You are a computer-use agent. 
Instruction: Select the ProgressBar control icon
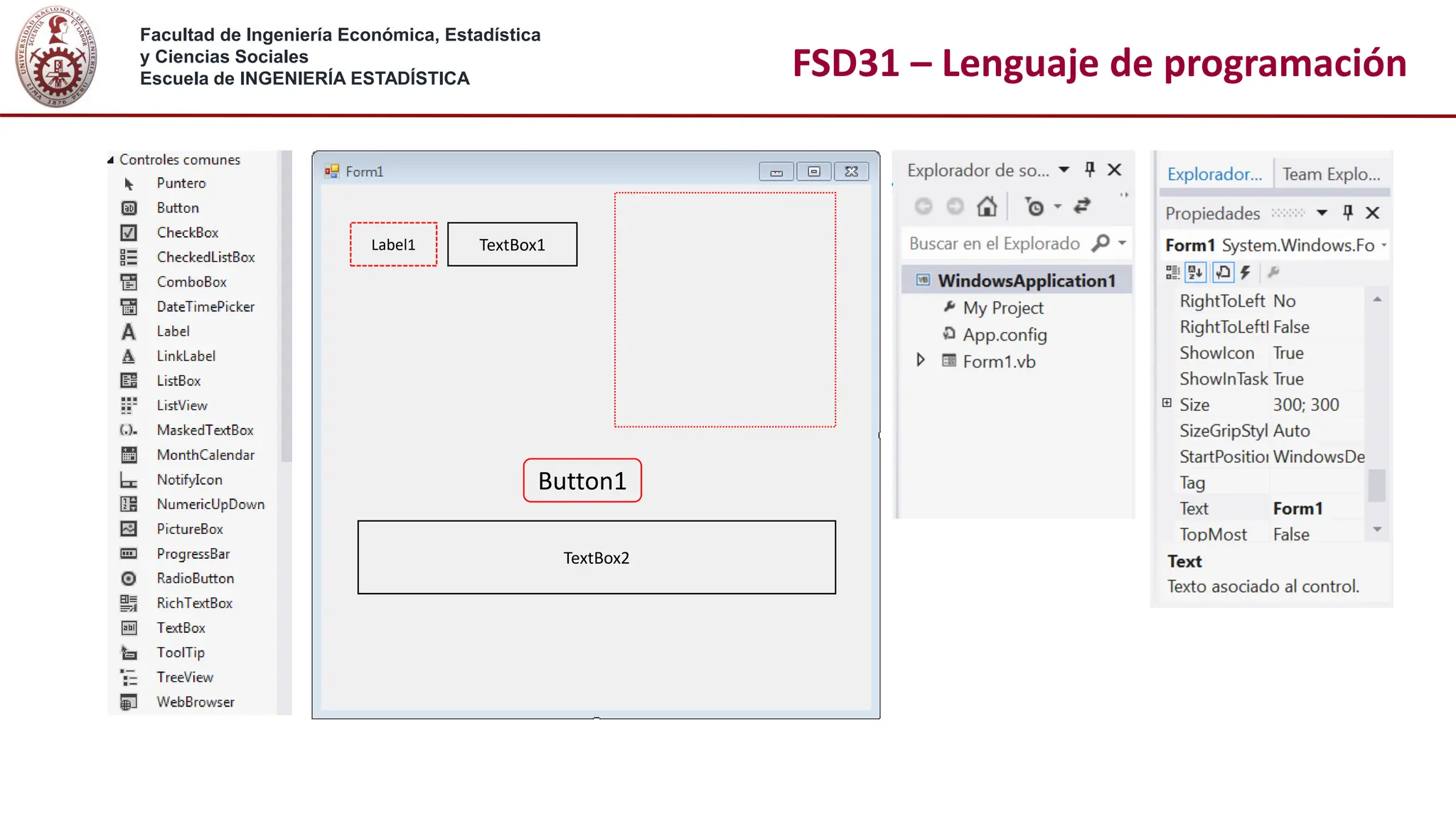click(x=129, y=554)
